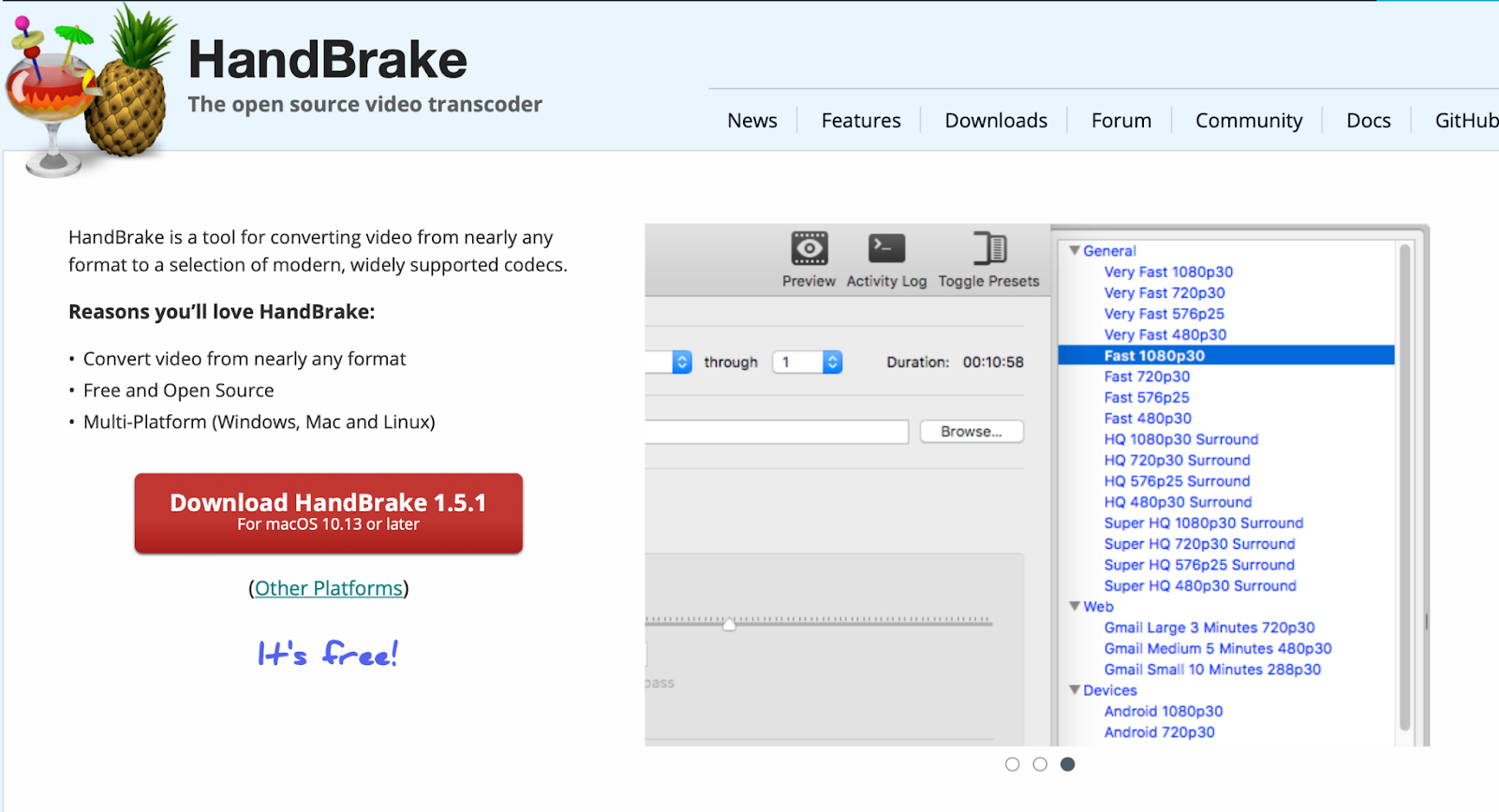Select the first carousel dot
This screenshot has height=812, width=1499.
pos(1012,764)
